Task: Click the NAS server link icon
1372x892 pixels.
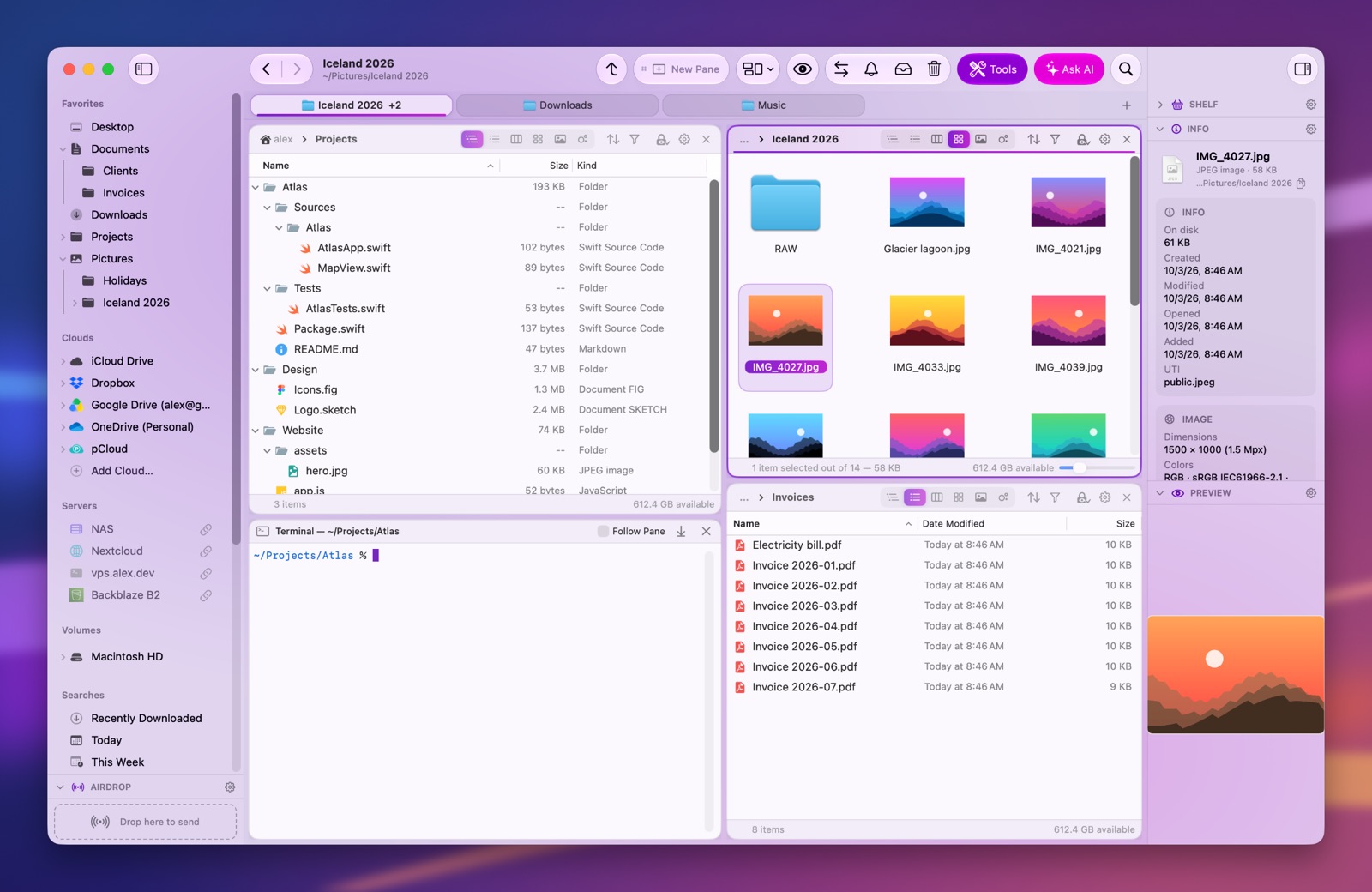Action: click(x=206, y=530)
